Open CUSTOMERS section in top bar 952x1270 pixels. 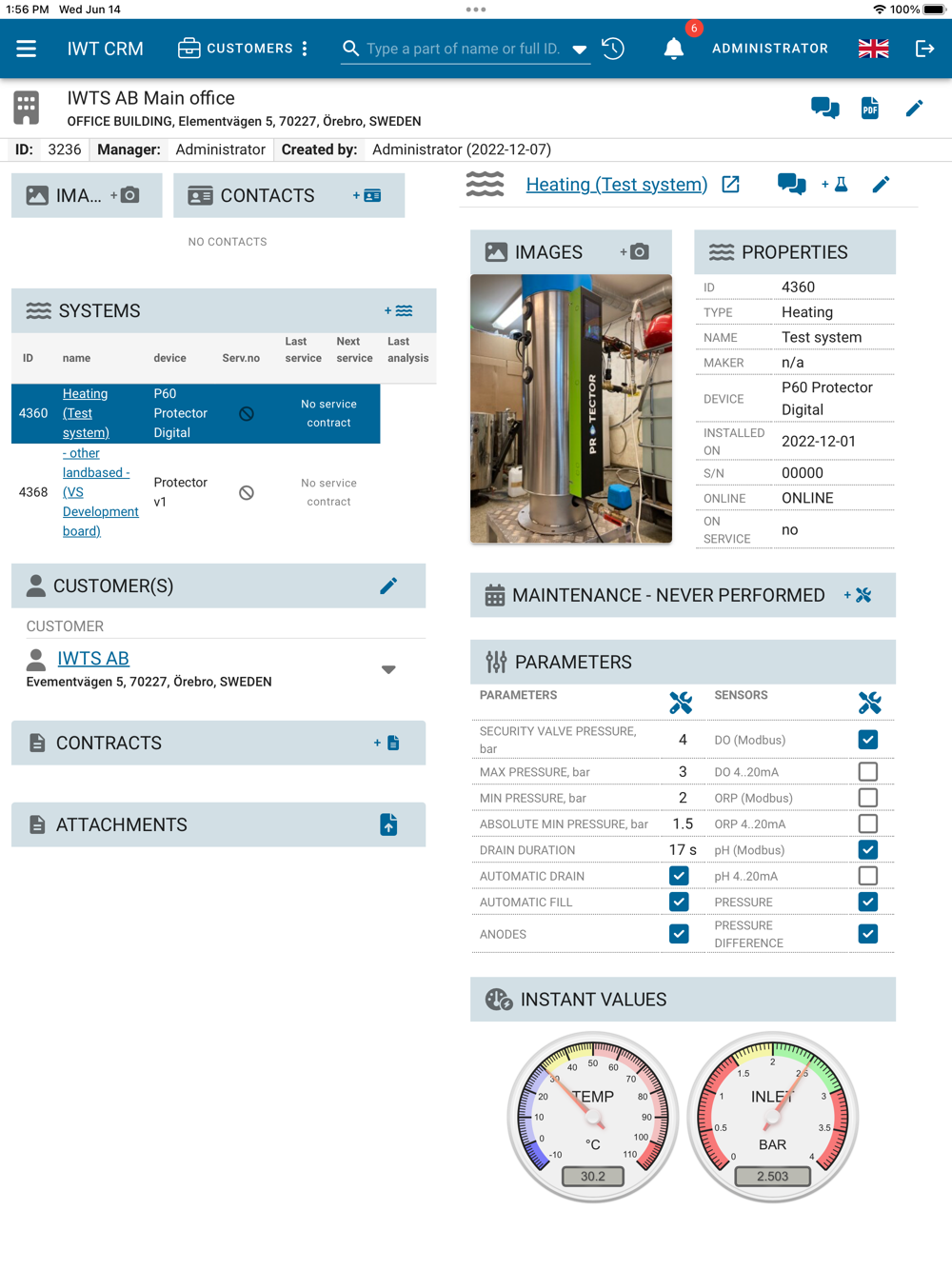pyautogui.click(x=236, y=49)
